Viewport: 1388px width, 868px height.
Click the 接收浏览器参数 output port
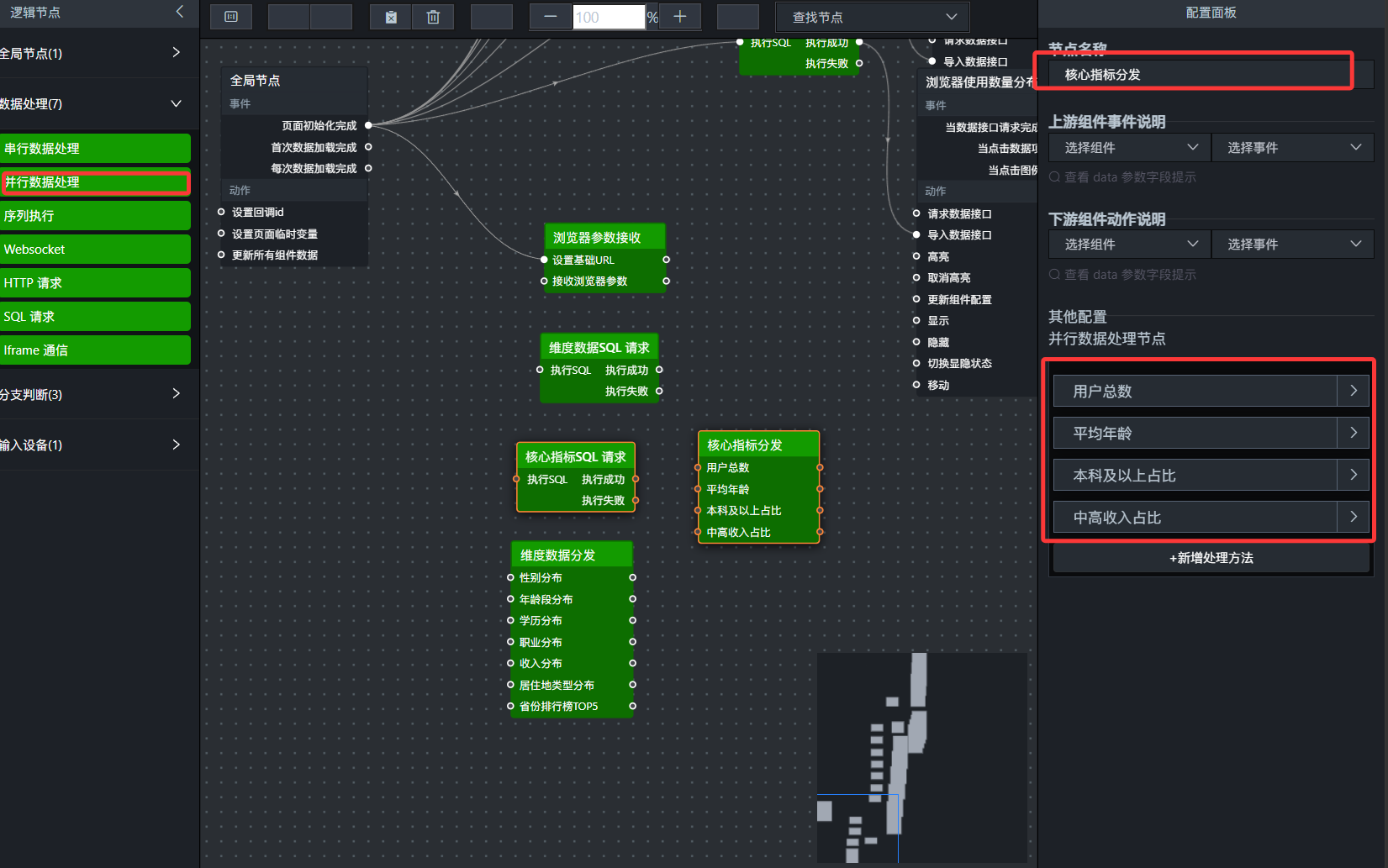[666, 281]
